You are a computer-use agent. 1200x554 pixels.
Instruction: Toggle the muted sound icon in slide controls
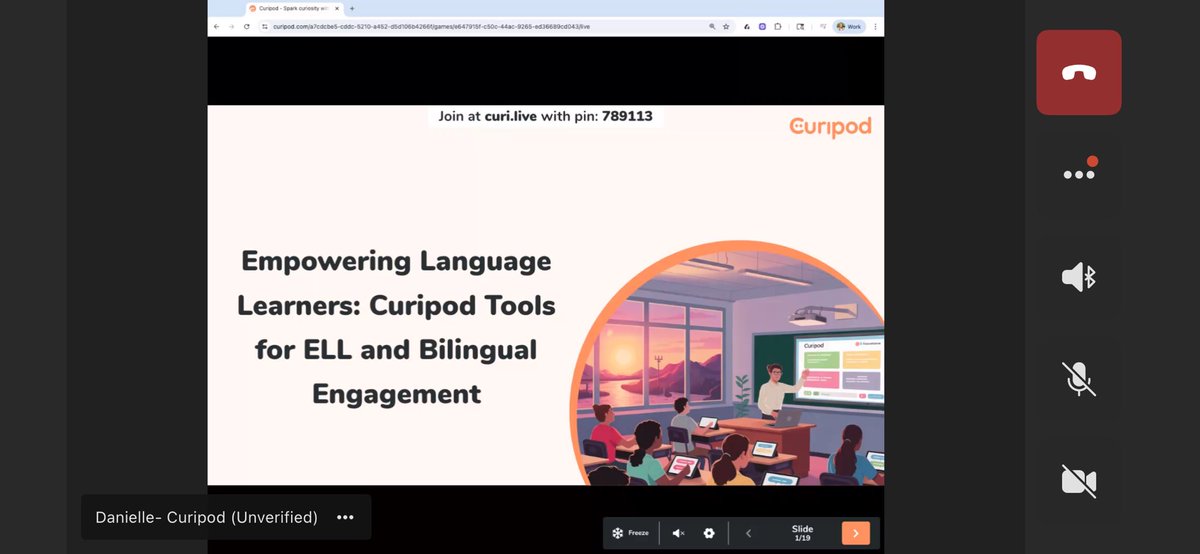[x=678, y=533]
